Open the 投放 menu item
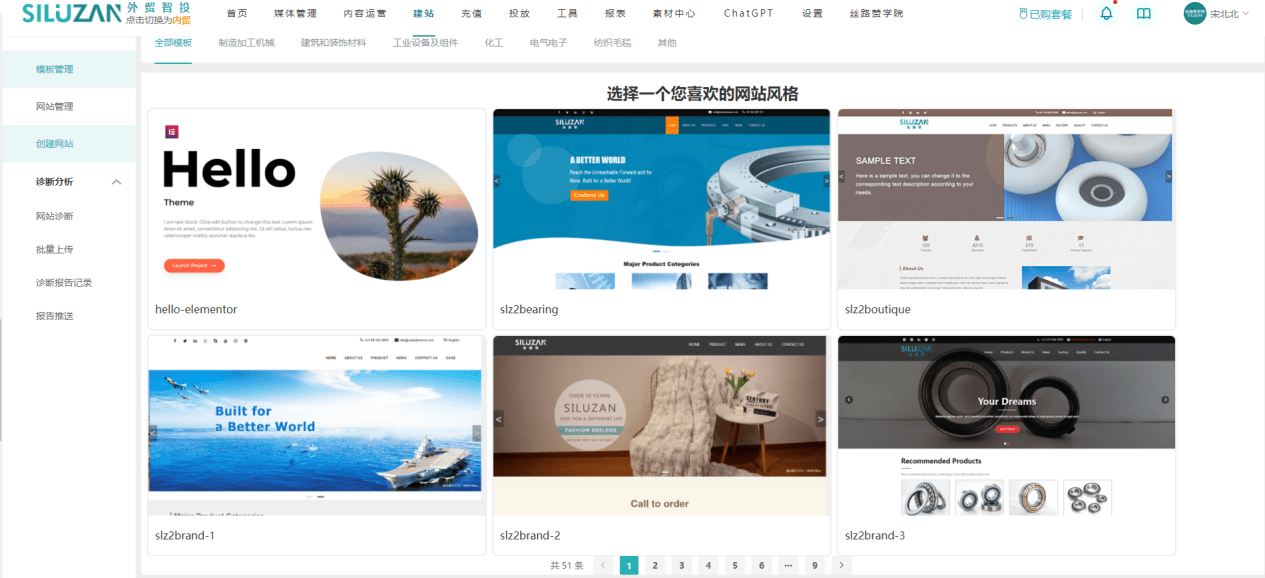The width and height of the screenshot is (1265, 578). click(x=519, y=14)
